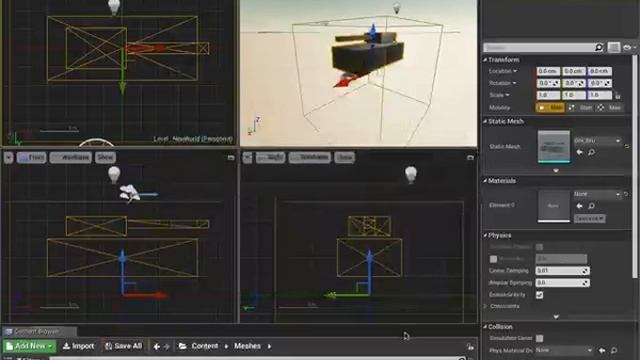
Task: Click the folder icon before Content path
Action: (182, 346)
